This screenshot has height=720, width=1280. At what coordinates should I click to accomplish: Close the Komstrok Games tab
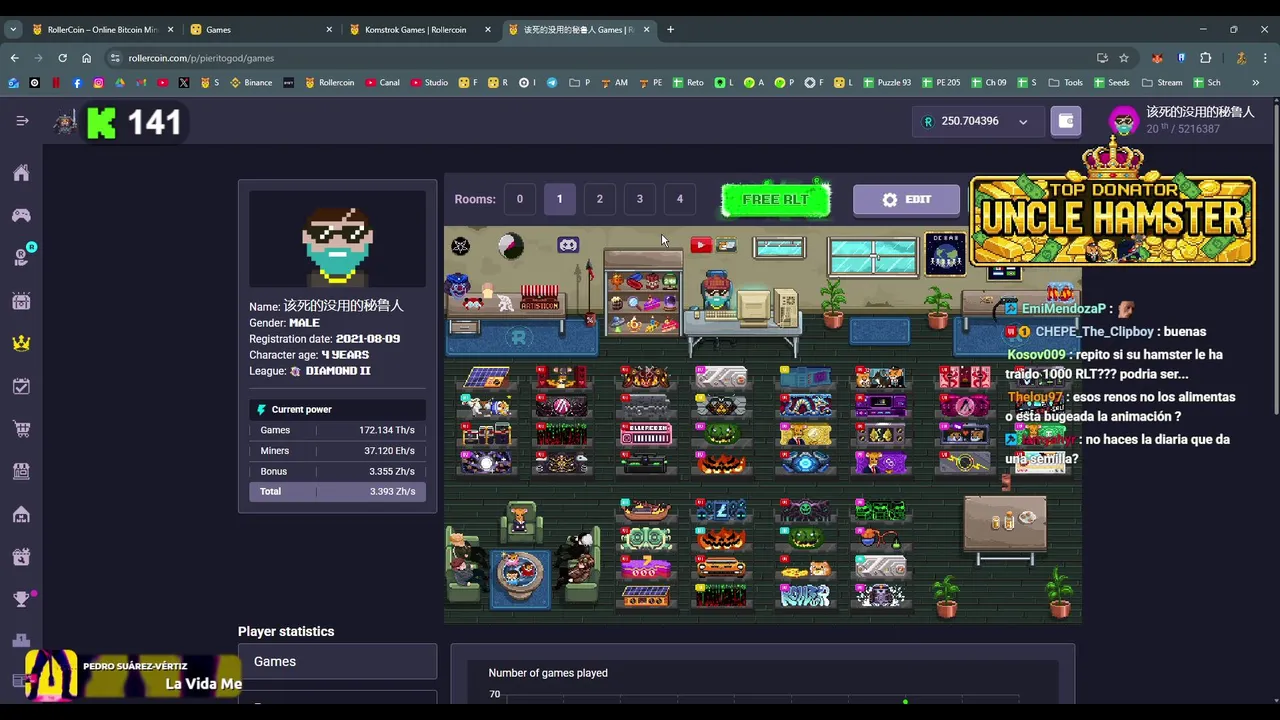coord(488,30)
